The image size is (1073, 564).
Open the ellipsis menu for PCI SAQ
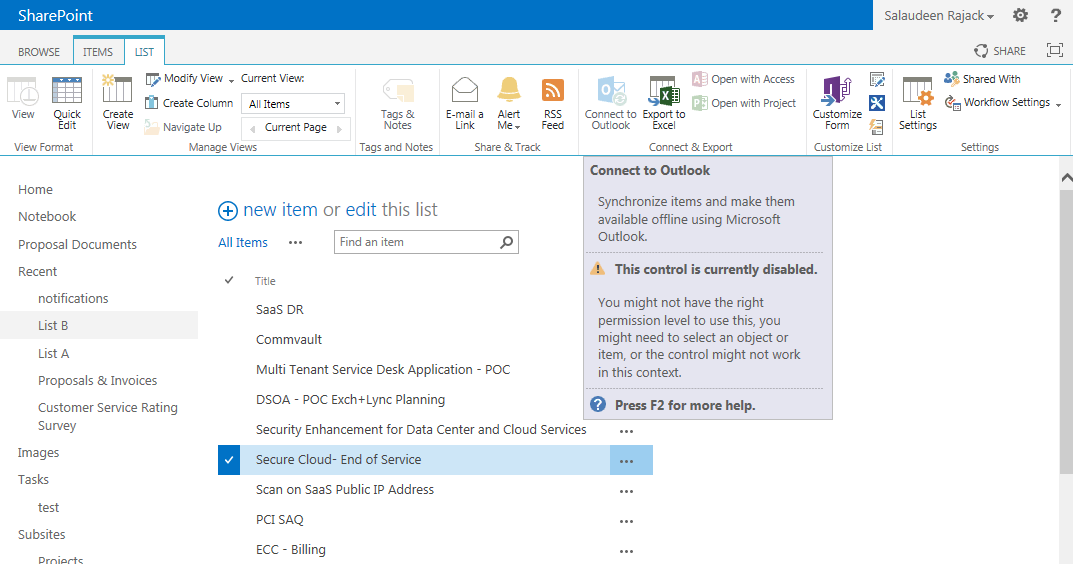626,521
